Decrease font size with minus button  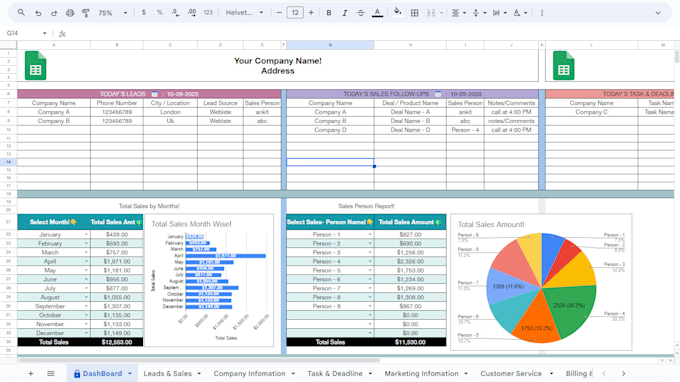pyautogui.click(x=279, y=13)
